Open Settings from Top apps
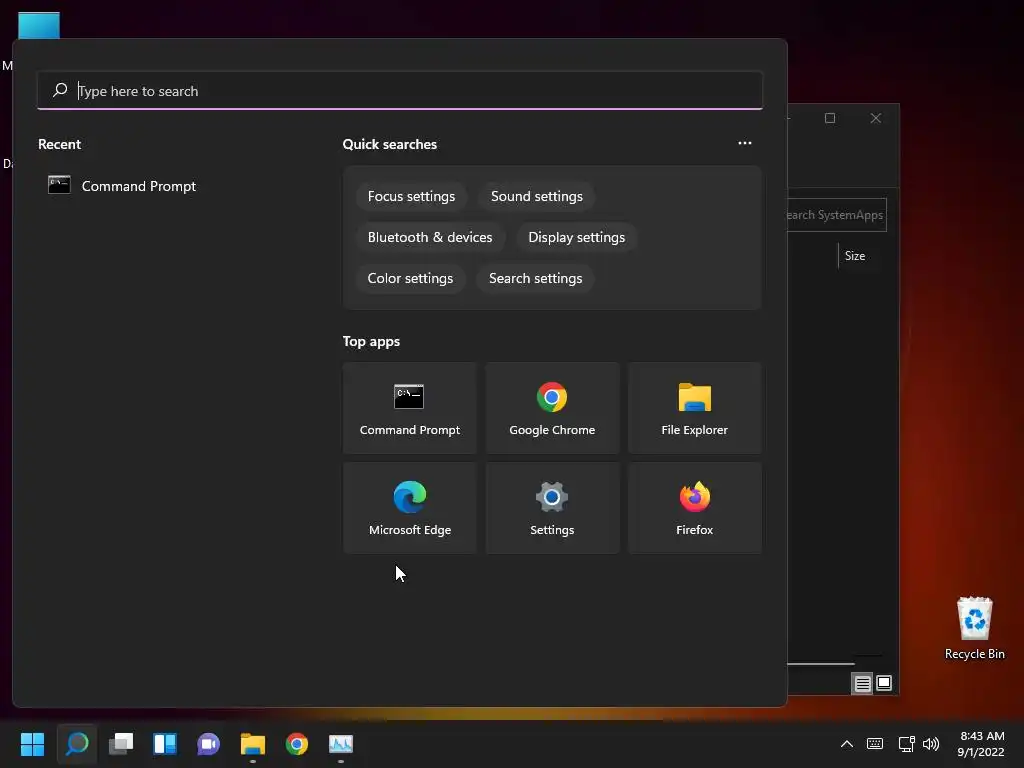 (x=552, y=508)
